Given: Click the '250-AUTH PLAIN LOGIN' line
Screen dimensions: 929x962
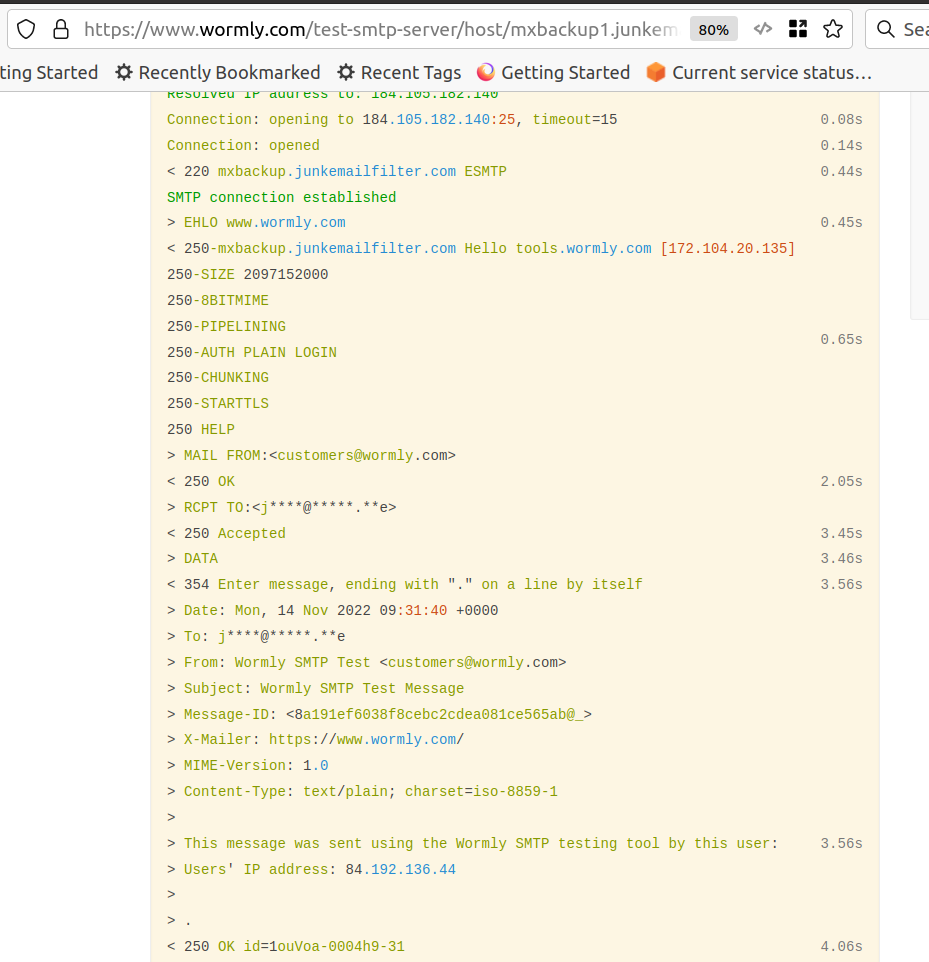Looking at the screenshot, I should [x=252, y=353].
